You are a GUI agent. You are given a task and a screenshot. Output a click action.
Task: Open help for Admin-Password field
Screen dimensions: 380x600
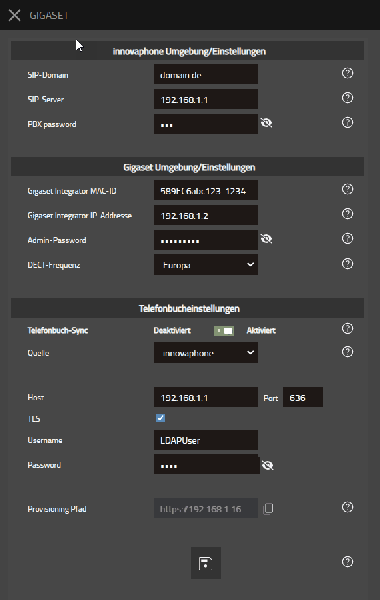[347, 238]
